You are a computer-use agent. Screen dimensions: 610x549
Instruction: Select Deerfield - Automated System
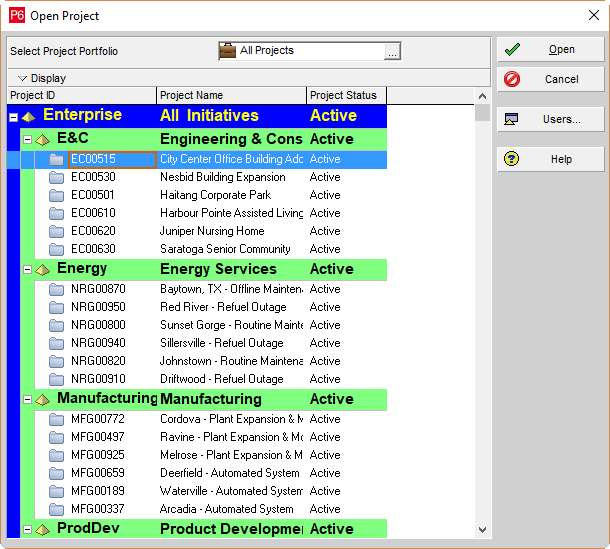[x=230, y=473]
